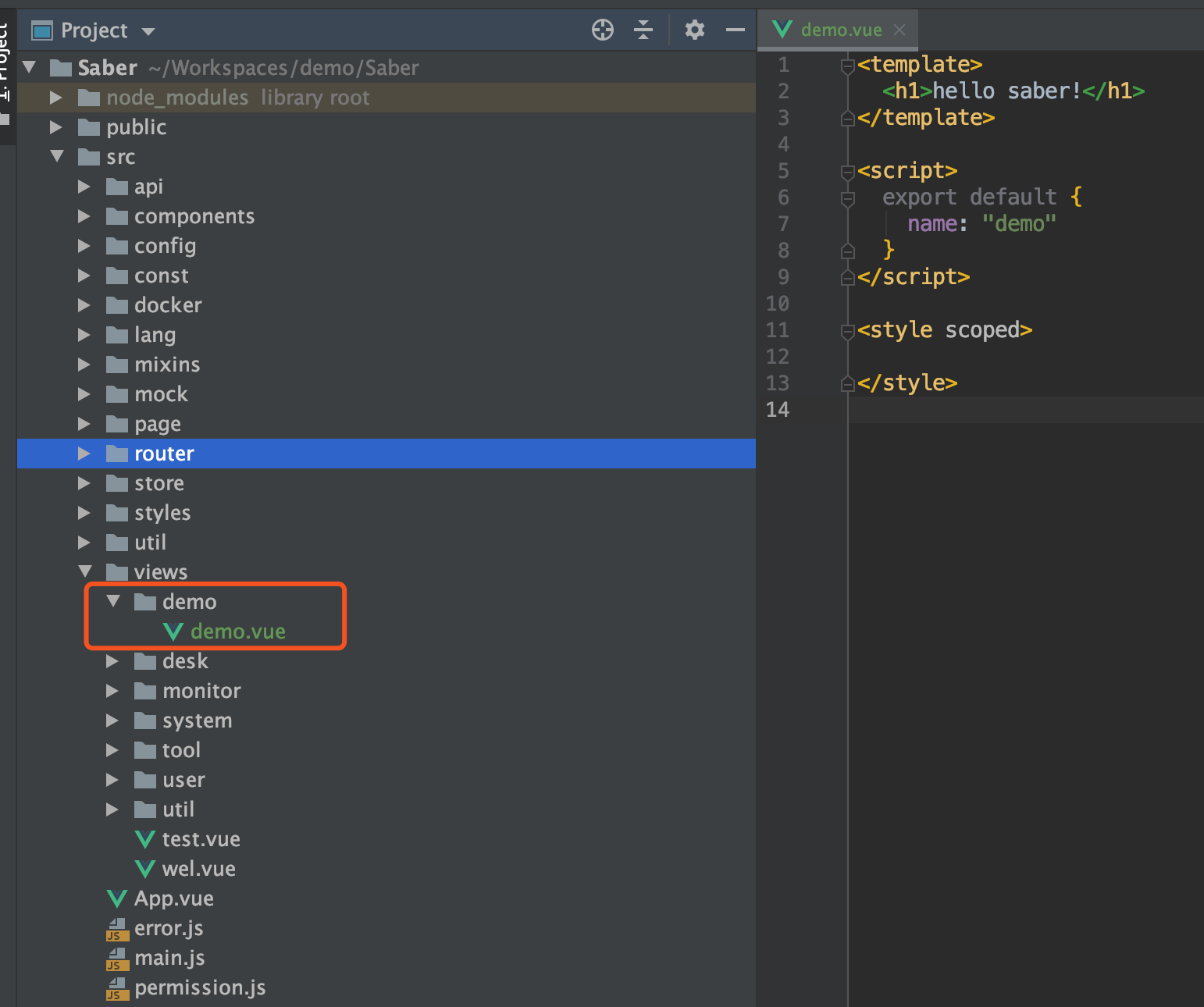Select the mock folder
The height and width of the screenshot is (1007, 1204).
(386, 394)
